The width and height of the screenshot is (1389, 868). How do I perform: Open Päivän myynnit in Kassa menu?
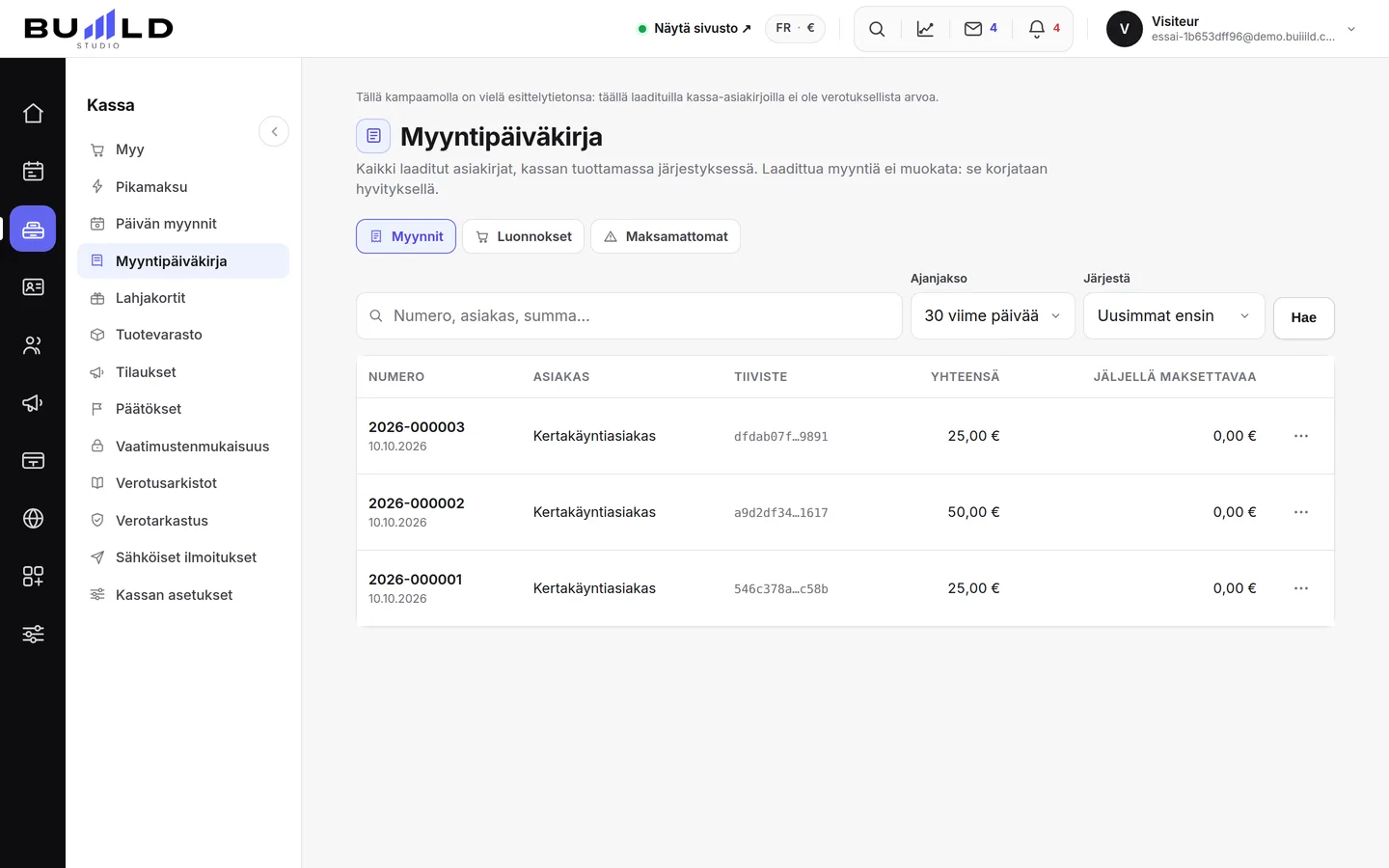click(x=183, y=224)
